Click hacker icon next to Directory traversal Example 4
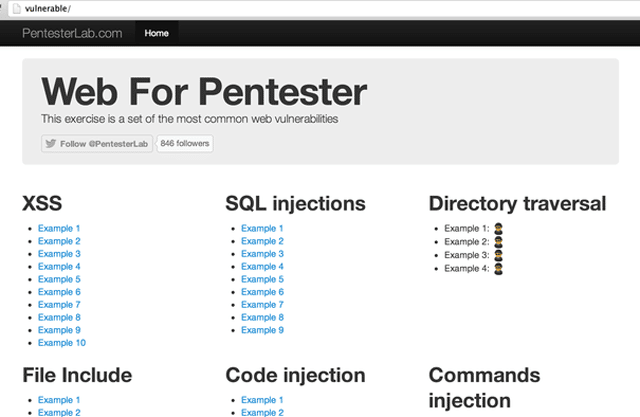The image size is (640, 417). click(498, 269)
